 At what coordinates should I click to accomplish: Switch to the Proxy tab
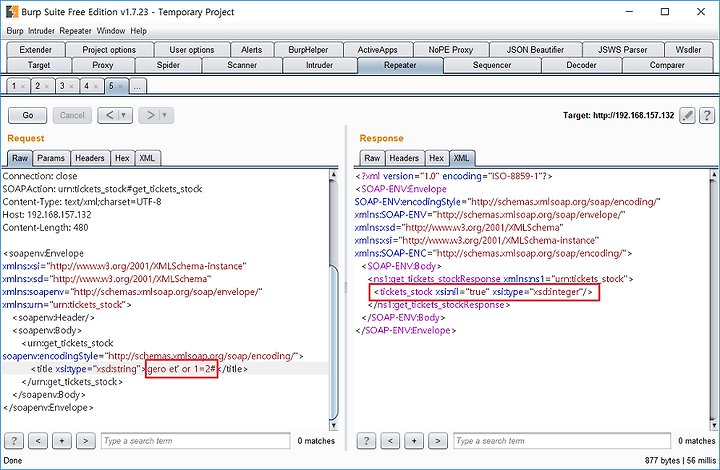click(x=103, y=65)
